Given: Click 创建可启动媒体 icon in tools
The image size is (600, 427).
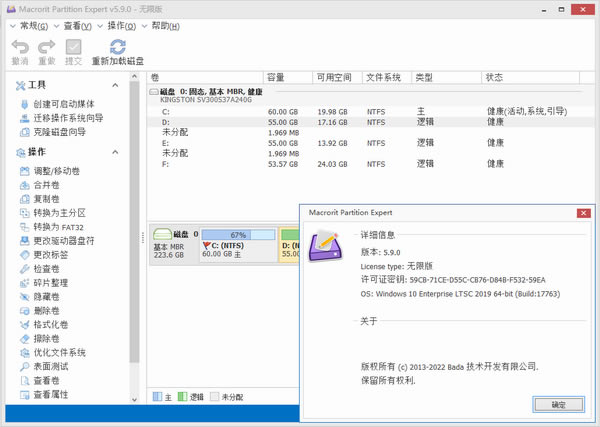Looking at the screenshot, I should pos(24,104).
